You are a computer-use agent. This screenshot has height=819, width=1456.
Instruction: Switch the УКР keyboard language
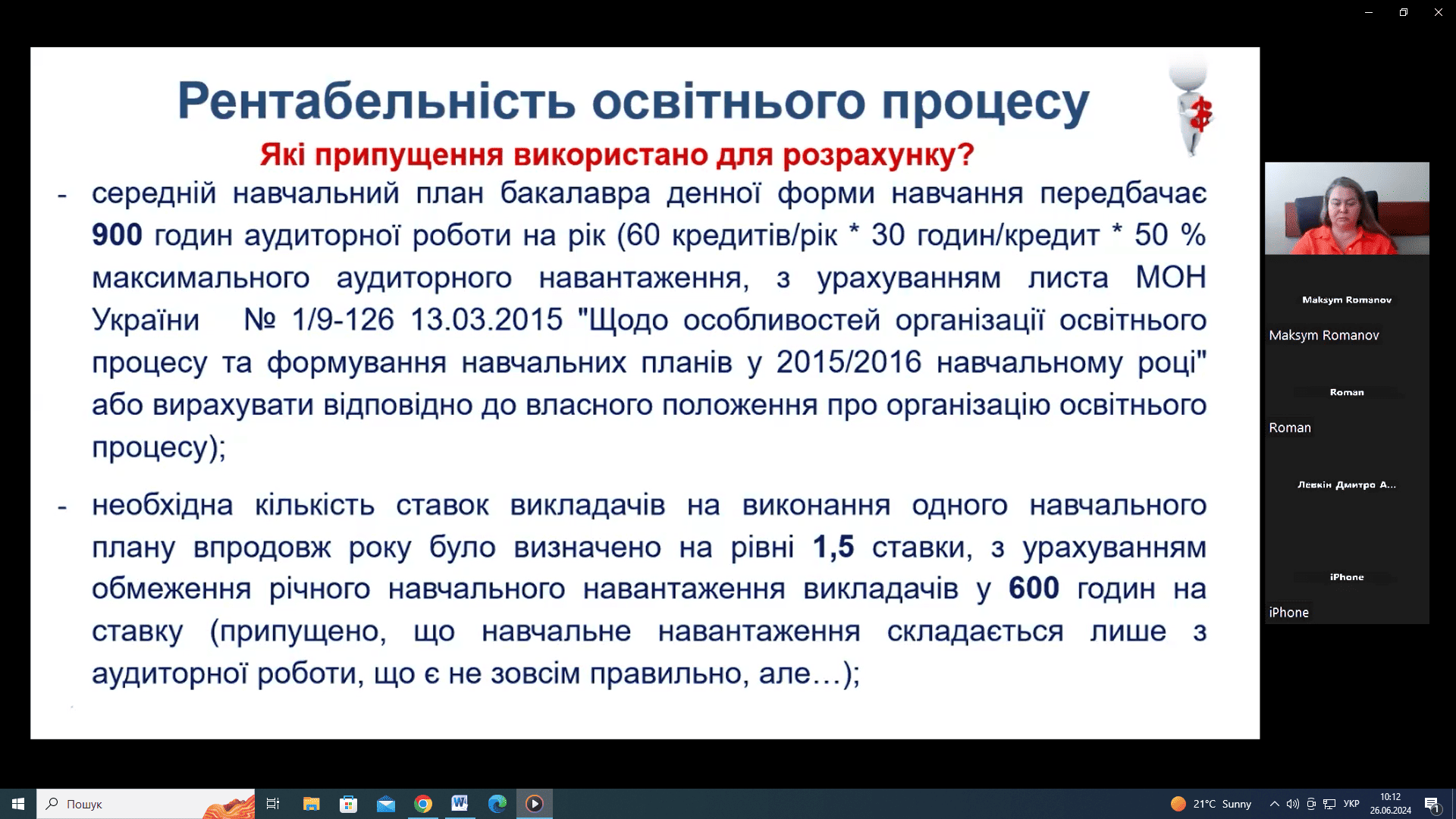click(1351, 804)
